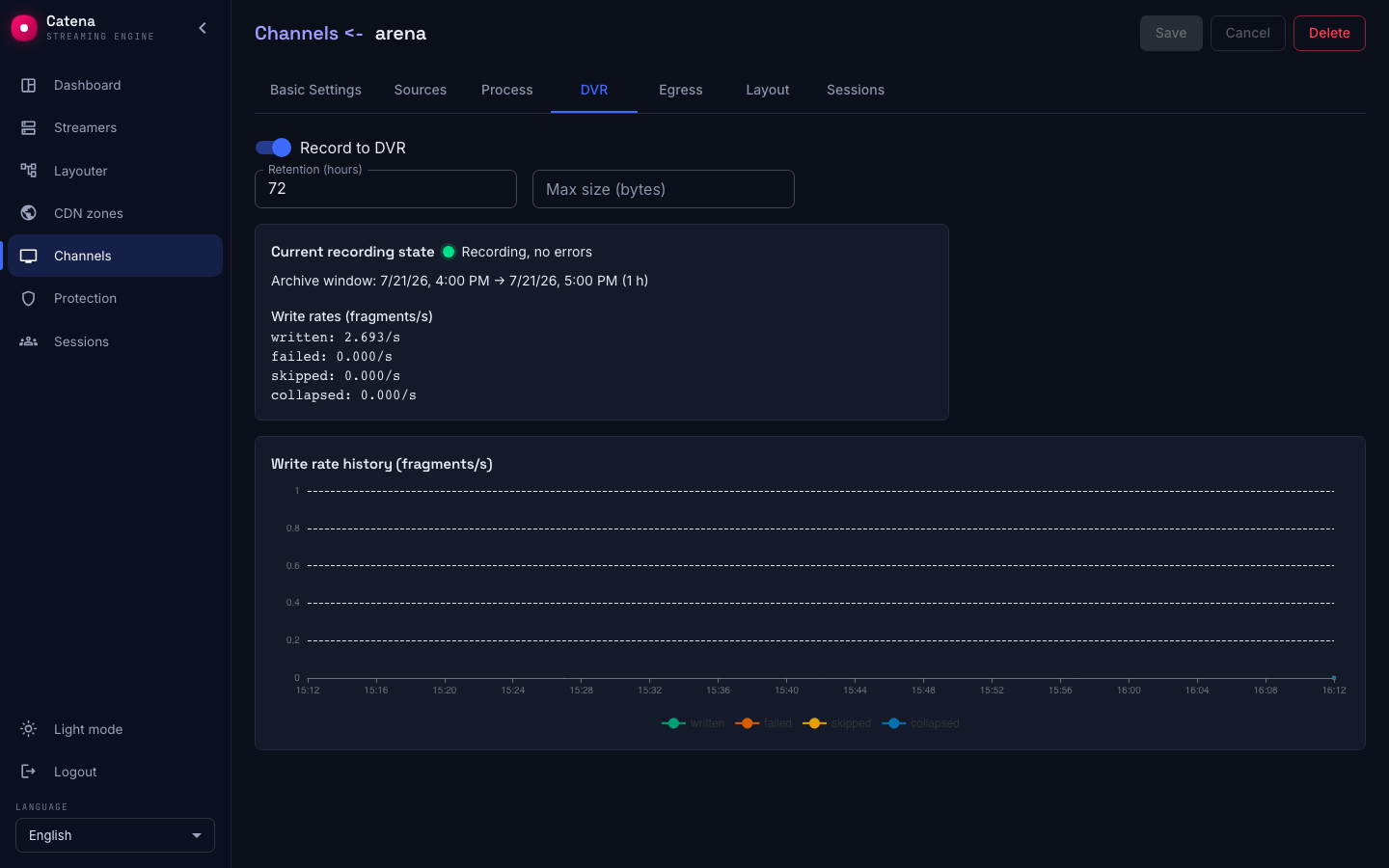Viewport: 1389px width, 868px height.
Task: Click the Sessions people icon
Action: coord(29,341)
